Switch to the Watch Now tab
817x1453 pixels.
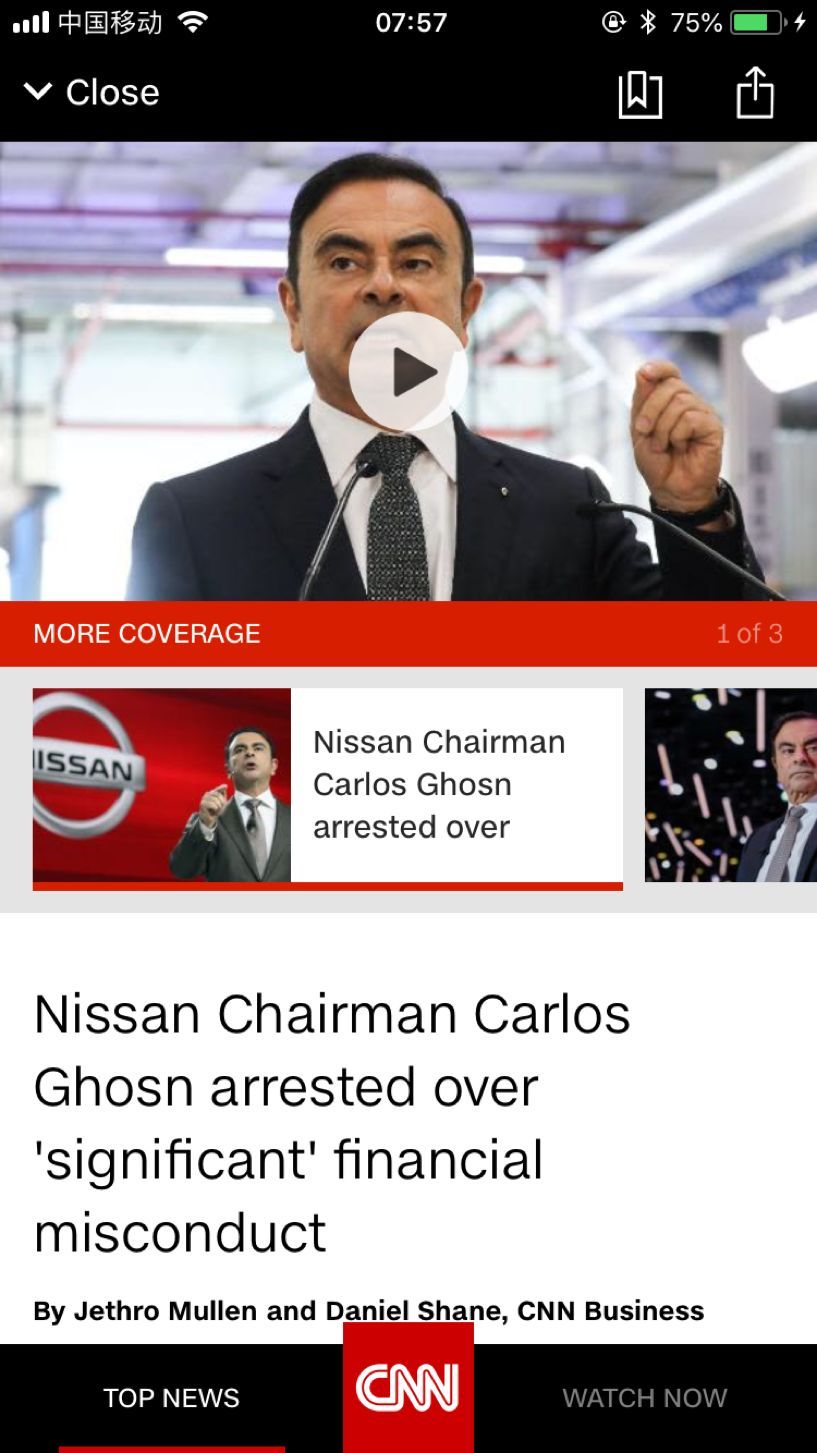coord(644,1398)
